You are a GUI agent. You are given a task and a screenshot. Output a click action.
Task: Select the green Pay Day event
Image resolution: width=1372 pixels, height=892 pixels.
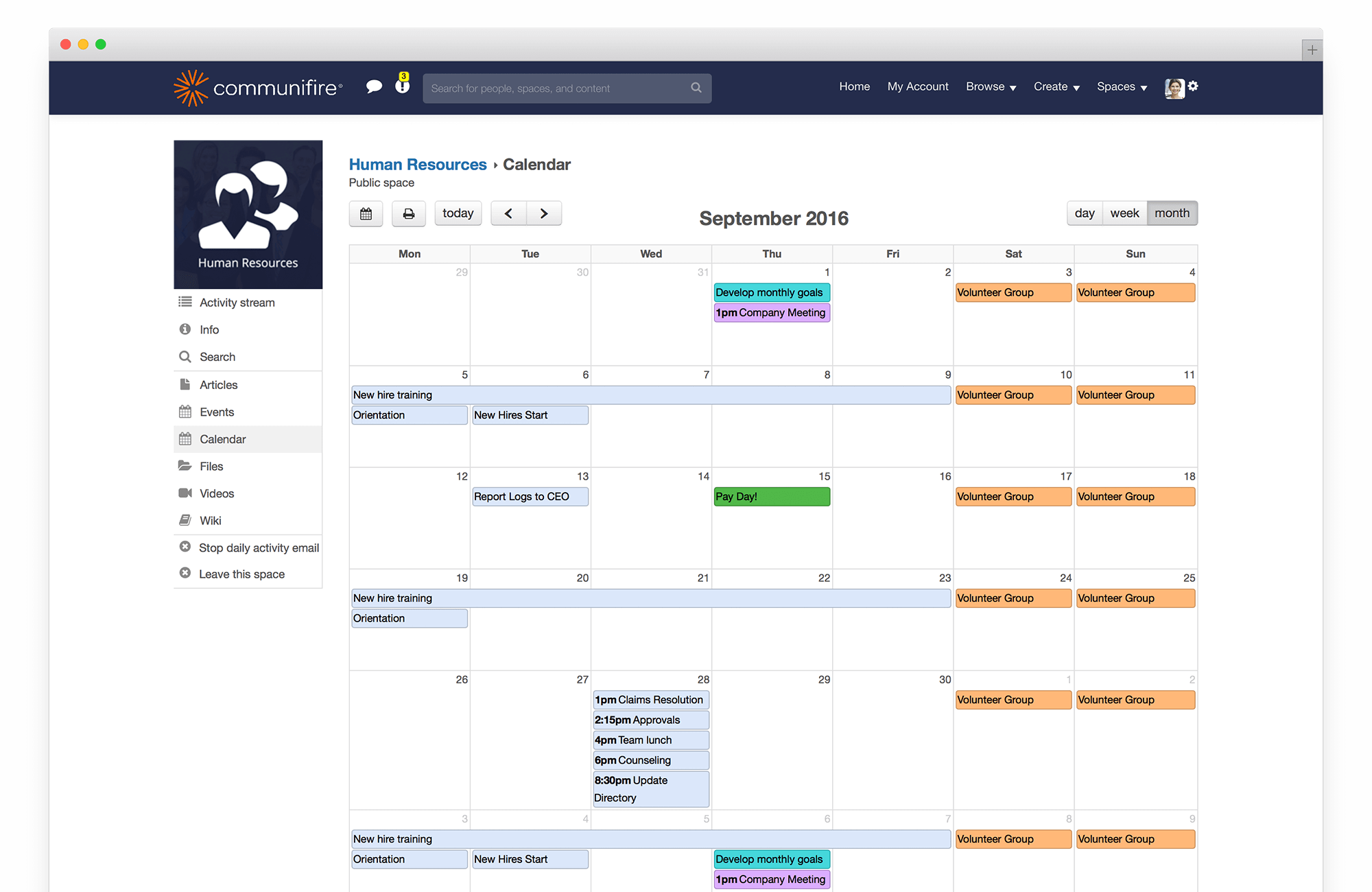pos(771,496)
